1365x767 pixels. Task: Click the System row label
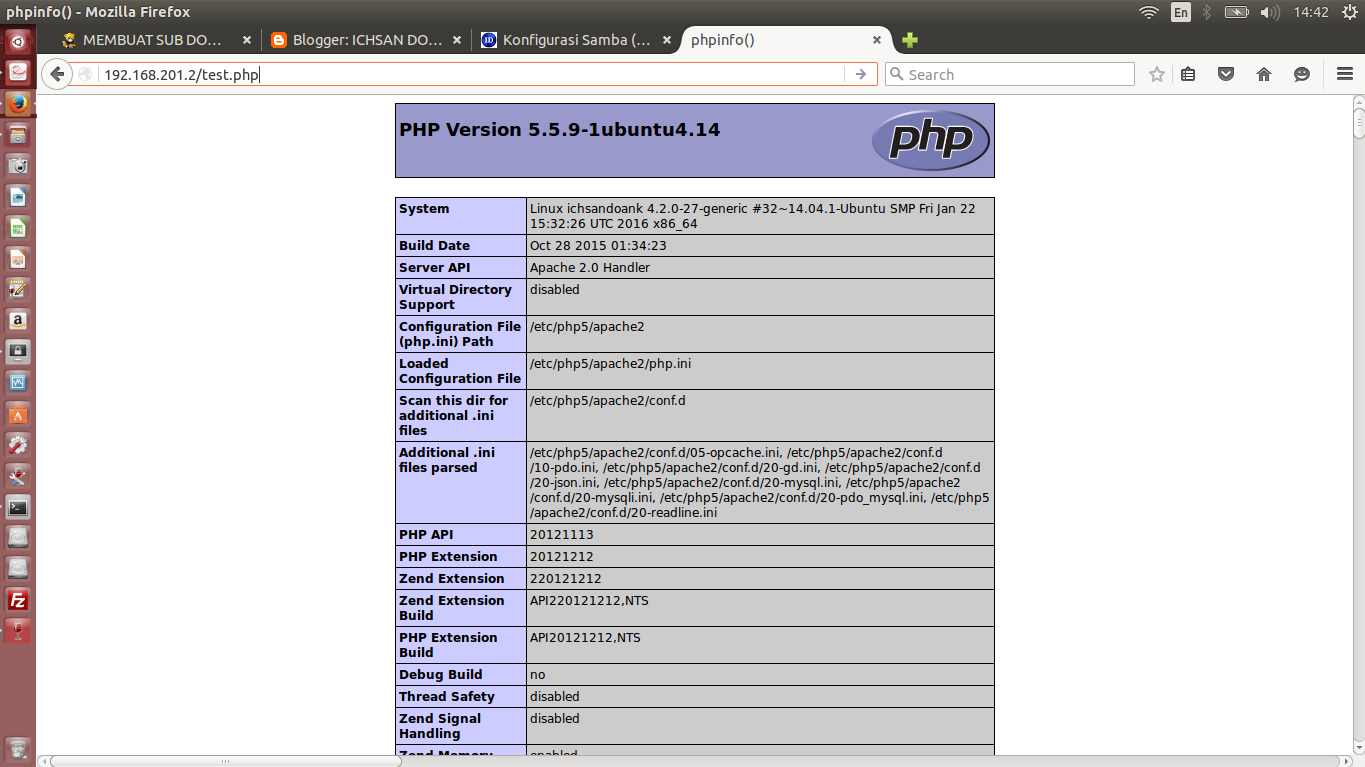click(424, 208)
